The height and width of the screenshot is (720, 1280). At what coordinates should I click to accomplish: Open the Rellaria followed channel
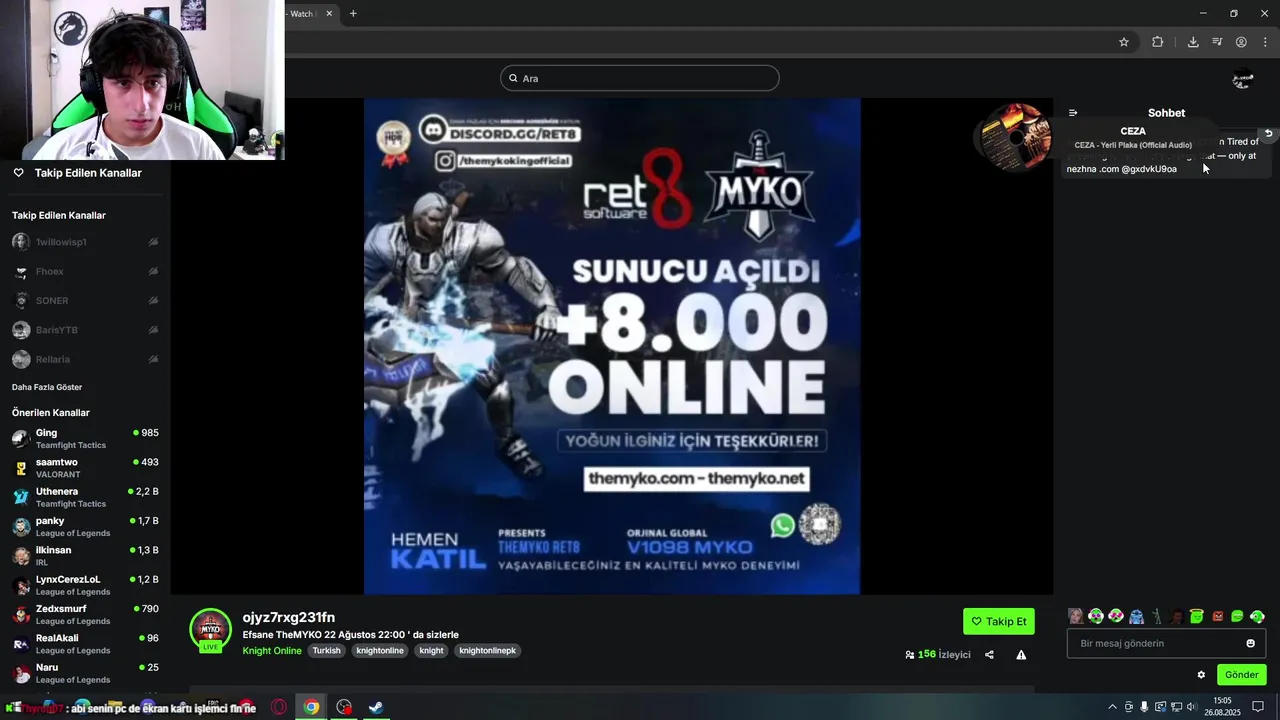pyautogui.click(x=85, y=359)
